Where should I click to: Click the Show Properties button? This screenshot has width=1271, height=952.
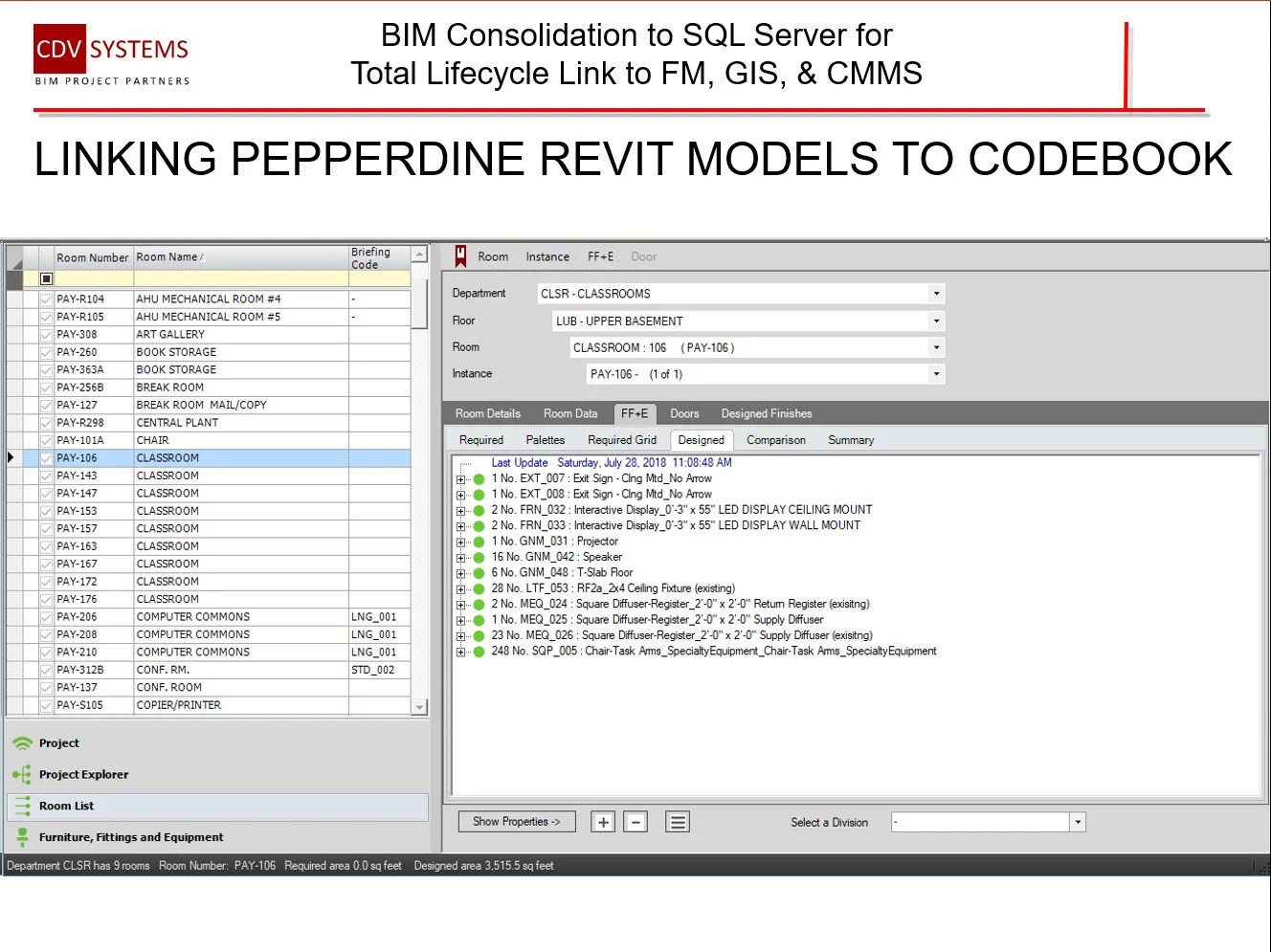[x=517, y=822]
